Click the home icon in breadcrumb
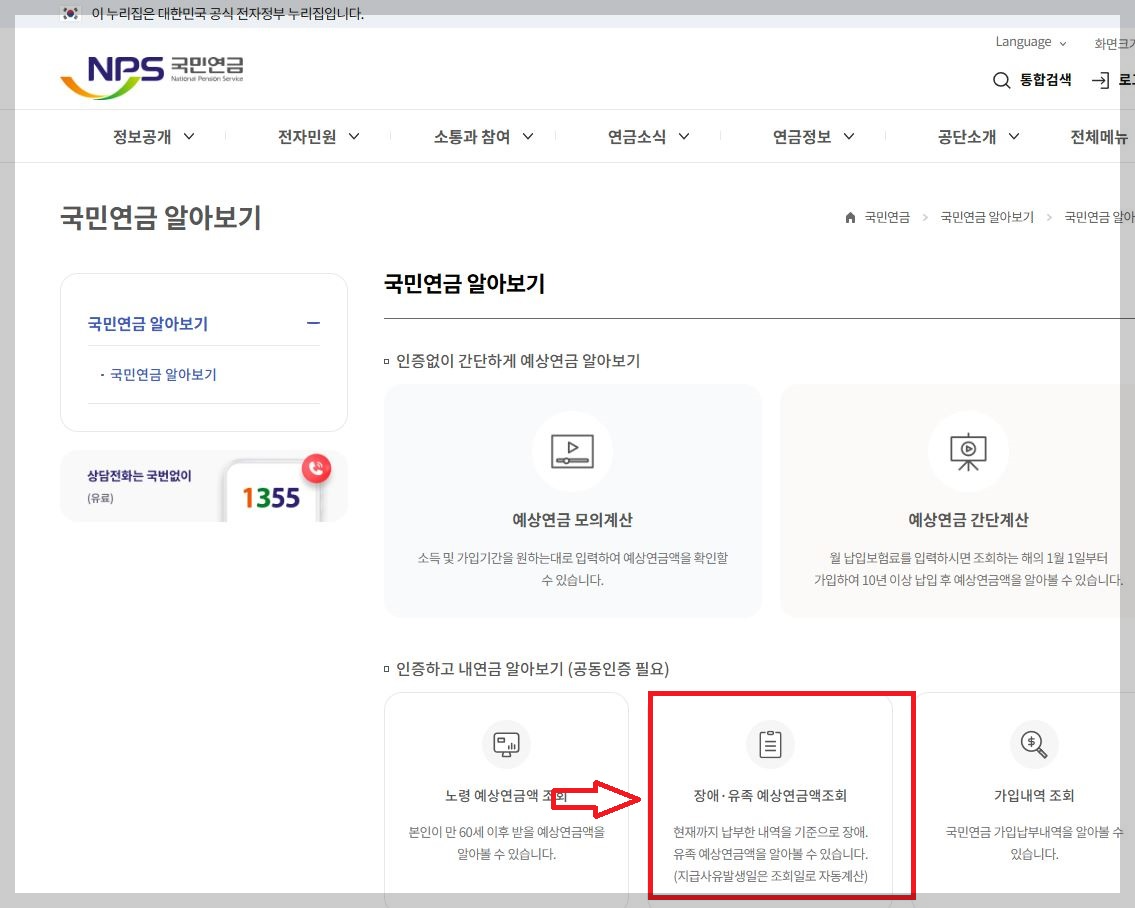1135x908 pixels. (x=850, y=217)
